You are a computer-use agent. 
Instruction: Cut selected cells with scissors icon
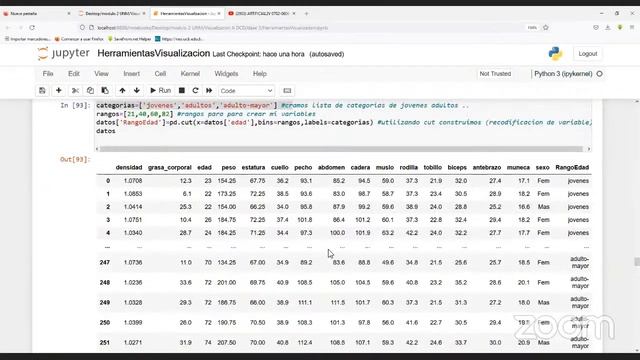[x=75, y=91]
